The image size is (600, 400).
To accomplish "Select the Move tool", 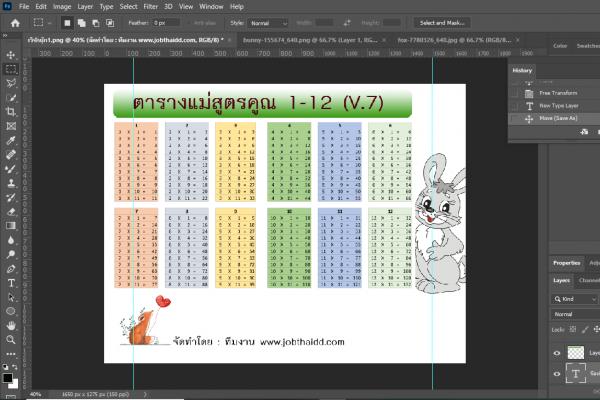I will pyautogui.click(x=11, y=55).
